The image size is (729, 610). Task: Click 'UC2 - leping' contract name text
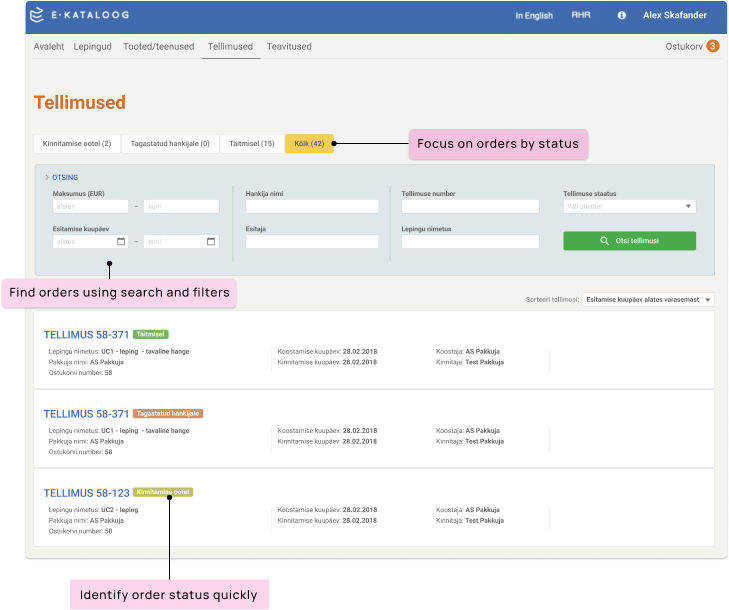pyautogui.click(x=119, y=510)
